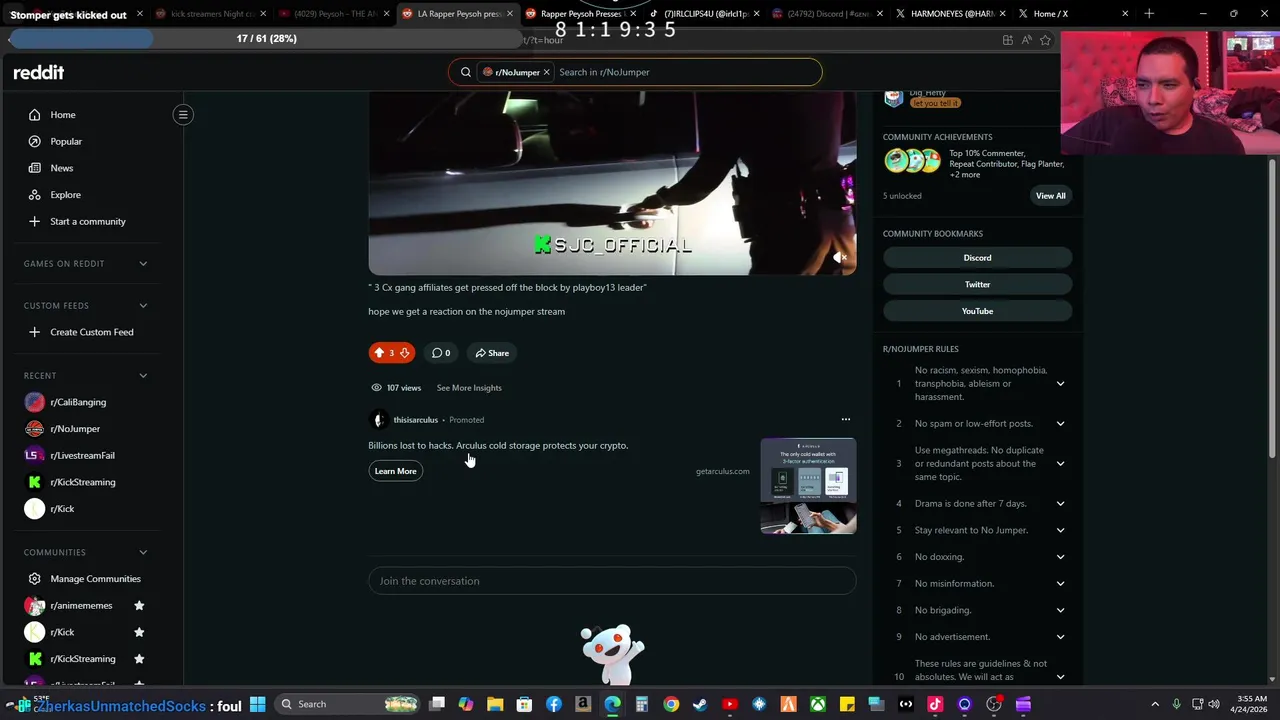Expand No spam or low-effort posts rule
The height and width of the screenshot is (720, 1280).
1060,424
